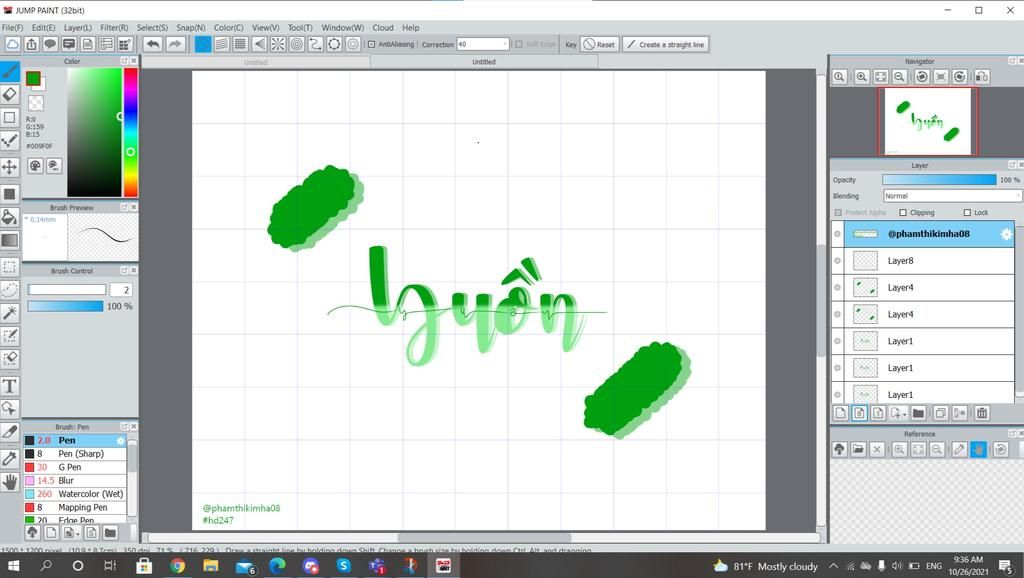The height and width of the screenshot is (578, 1024).
Task: Select the G Pen brush
Action: click(75, 467)
